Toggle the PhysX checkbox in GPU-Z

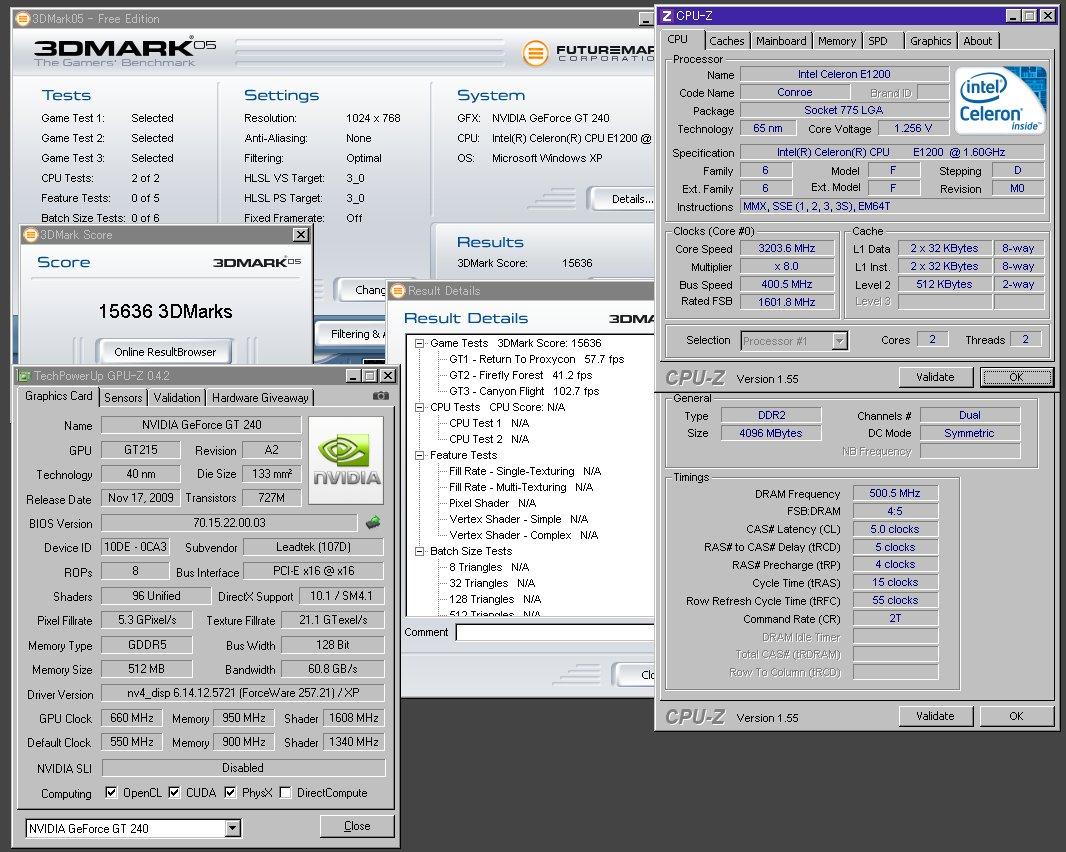[230, 792]
